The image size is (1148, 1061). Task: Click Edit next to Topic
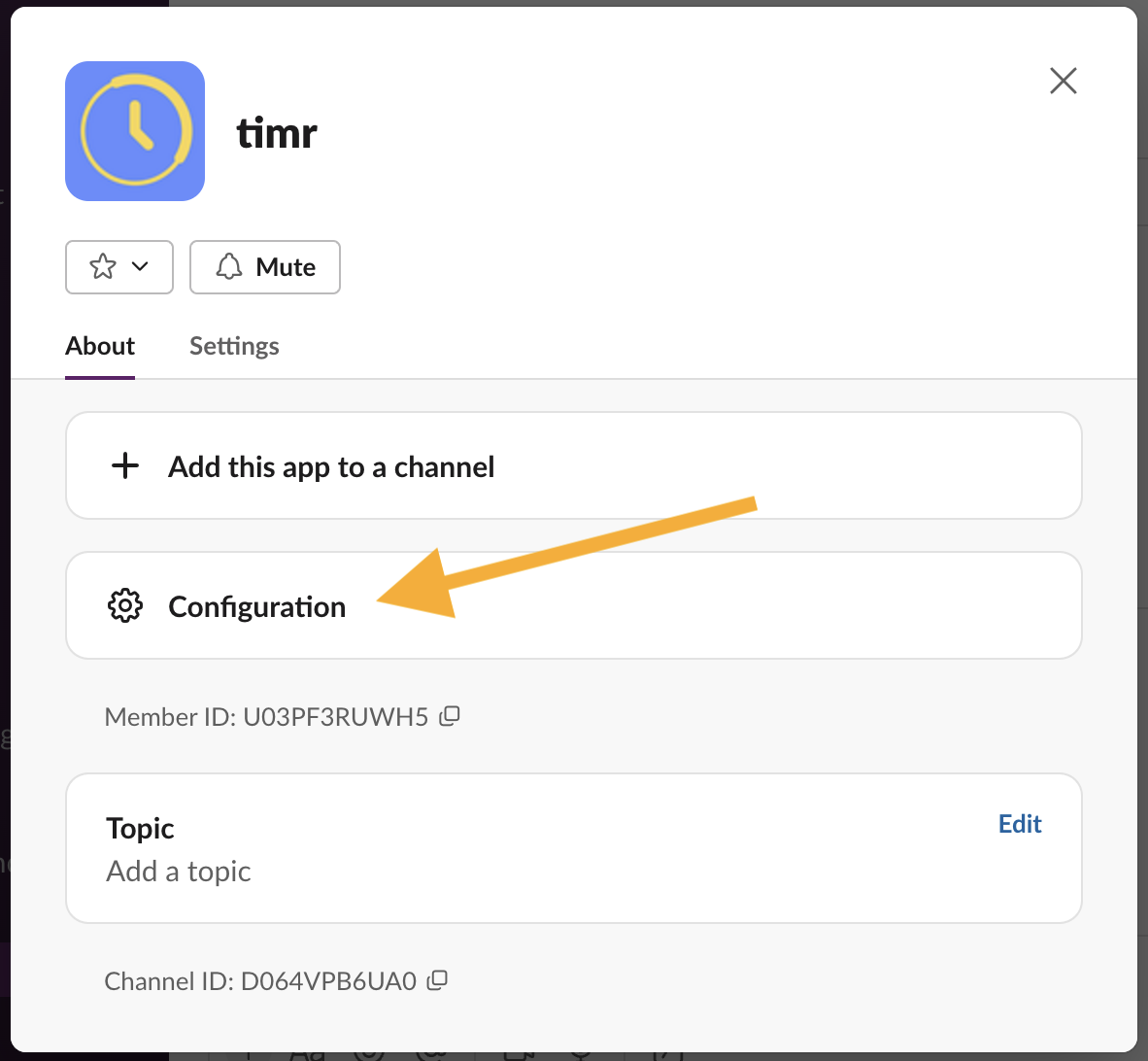[x=1019, y=824]
